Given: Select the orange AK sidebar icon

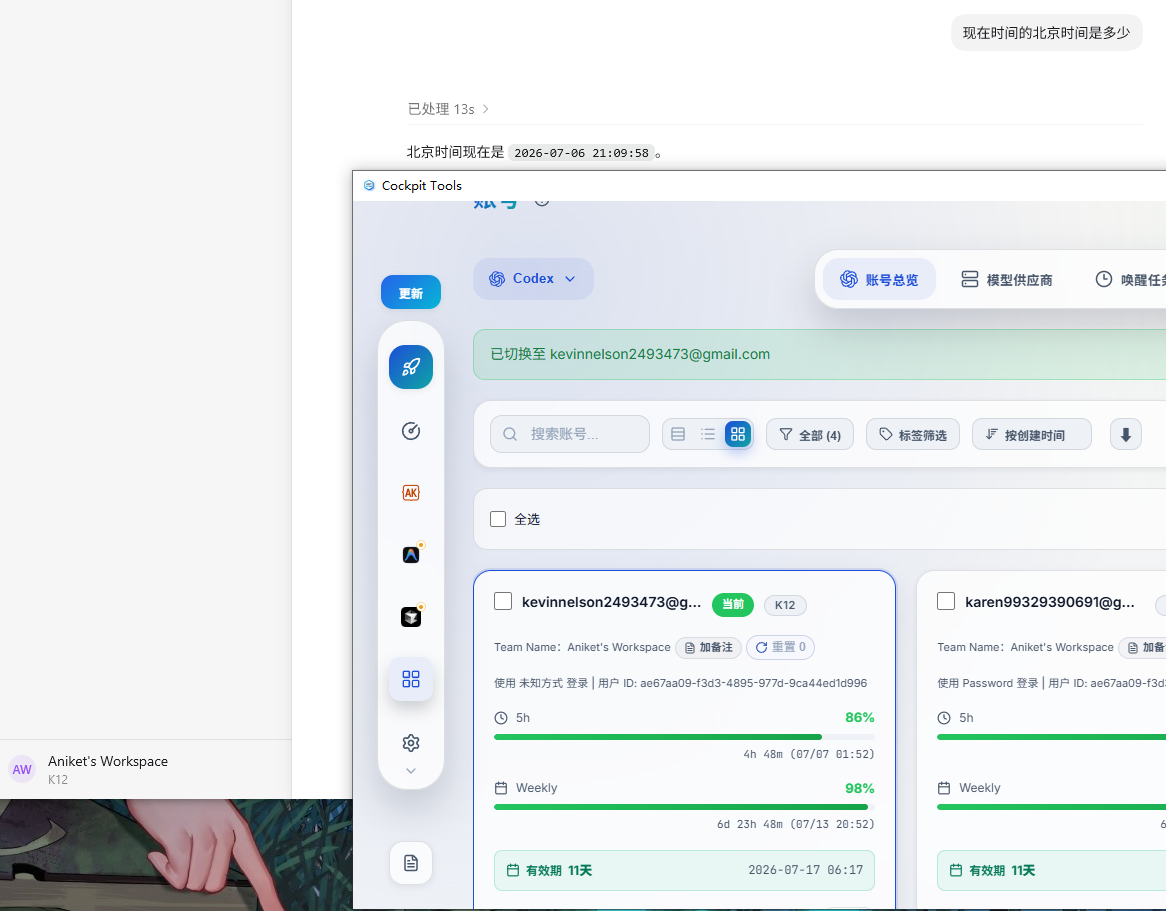Looking at the screenshot, I should (410, 492).
